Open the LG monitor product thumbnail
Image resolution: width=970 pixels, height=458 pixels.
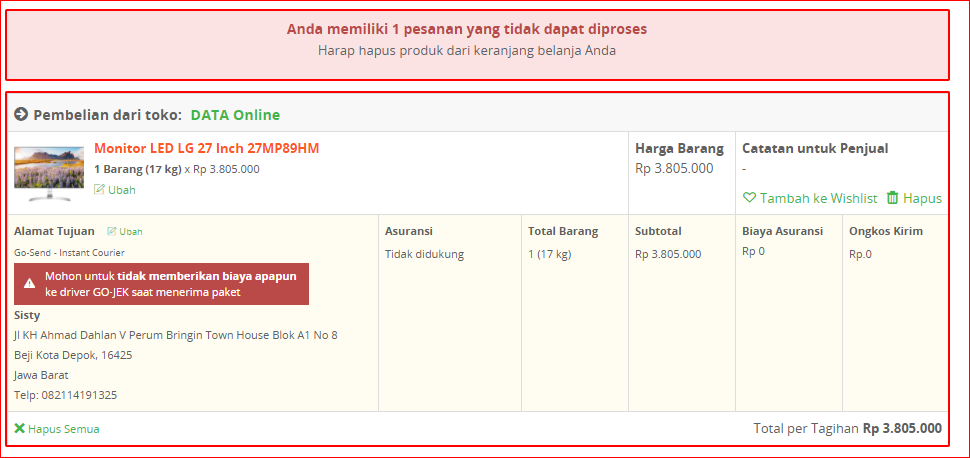point(49,173)
